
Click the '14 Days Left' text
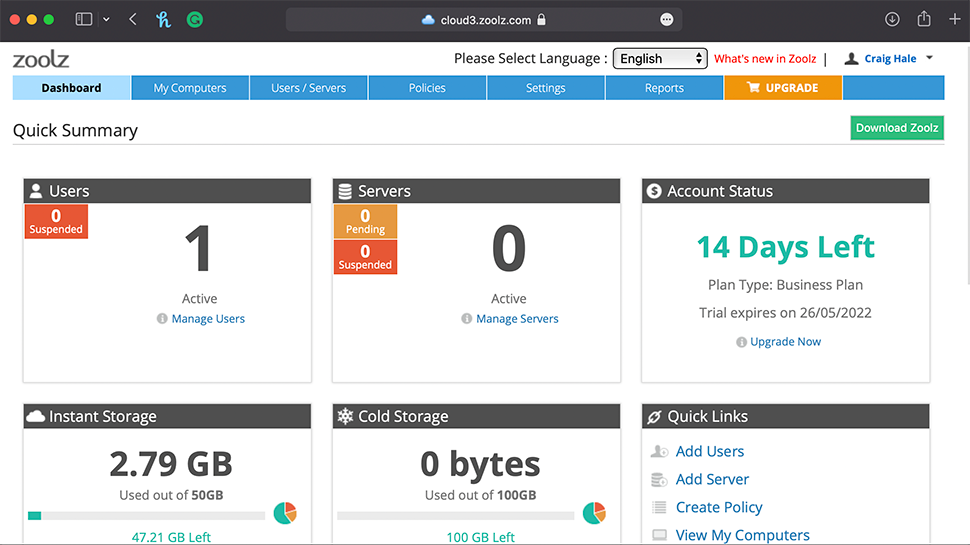pos(786,247)
